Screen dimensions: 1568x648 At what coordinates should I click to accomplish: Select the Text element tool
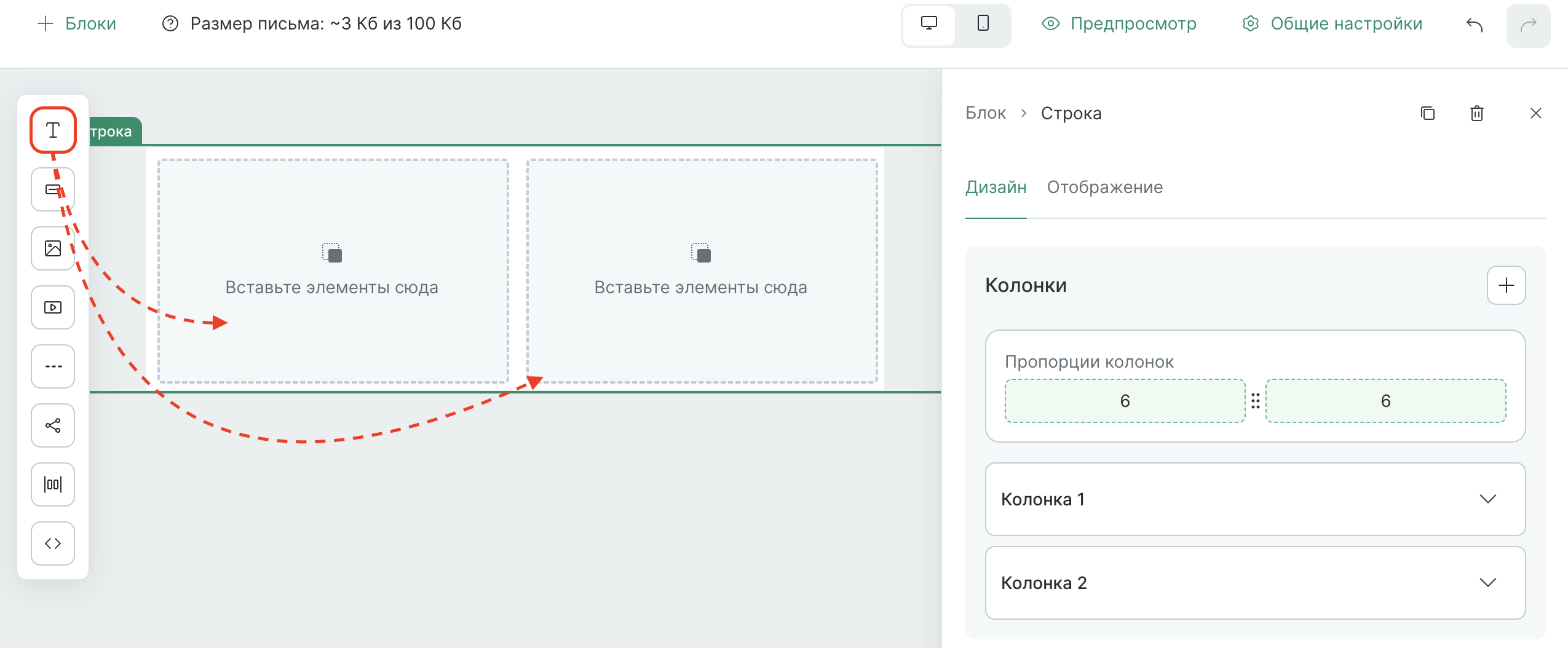click(x=53, y=130)
